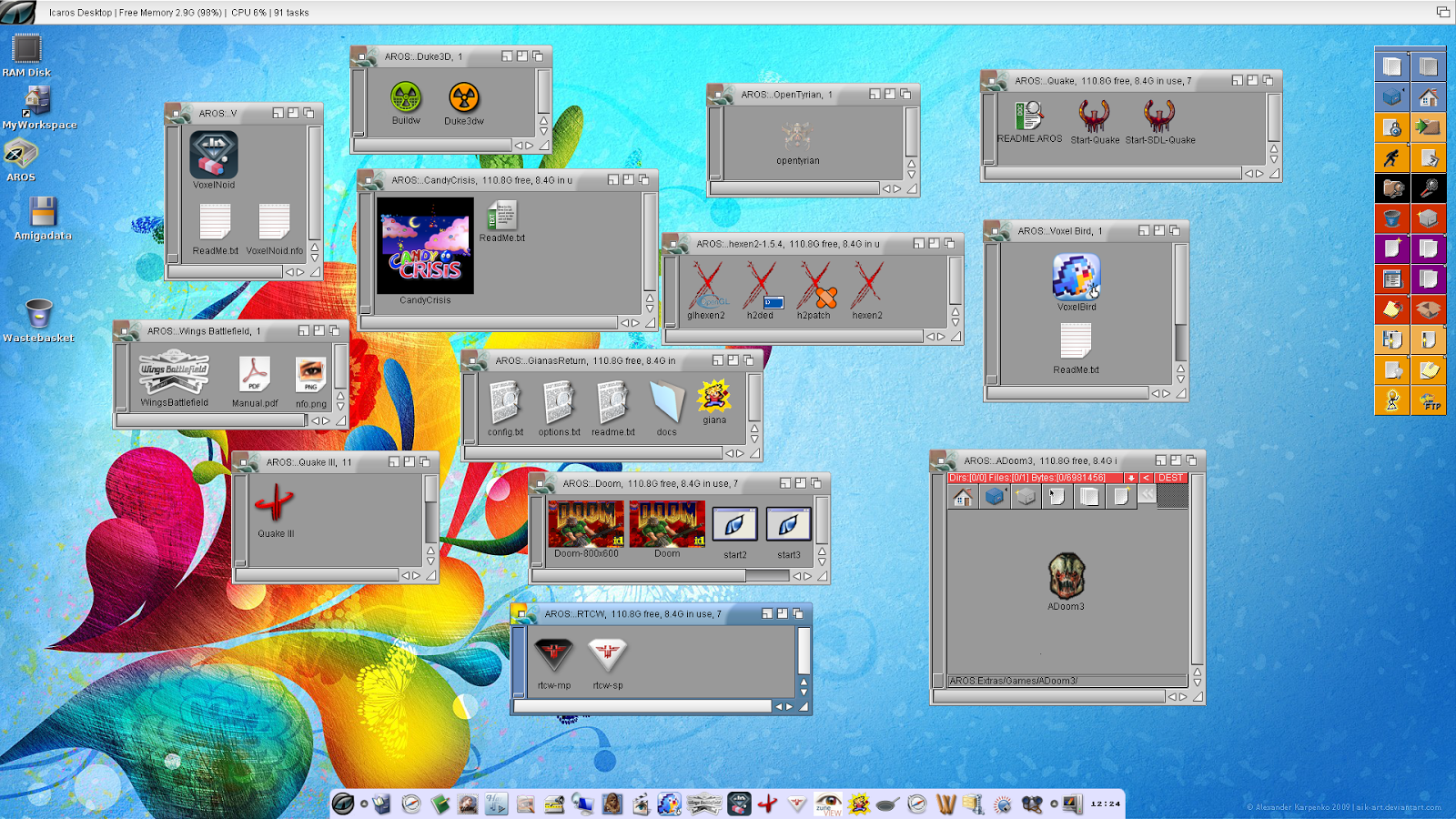Click scroll-down arrow in Duke3D window
Viewport: 1456px width, 819px height.
543,131
